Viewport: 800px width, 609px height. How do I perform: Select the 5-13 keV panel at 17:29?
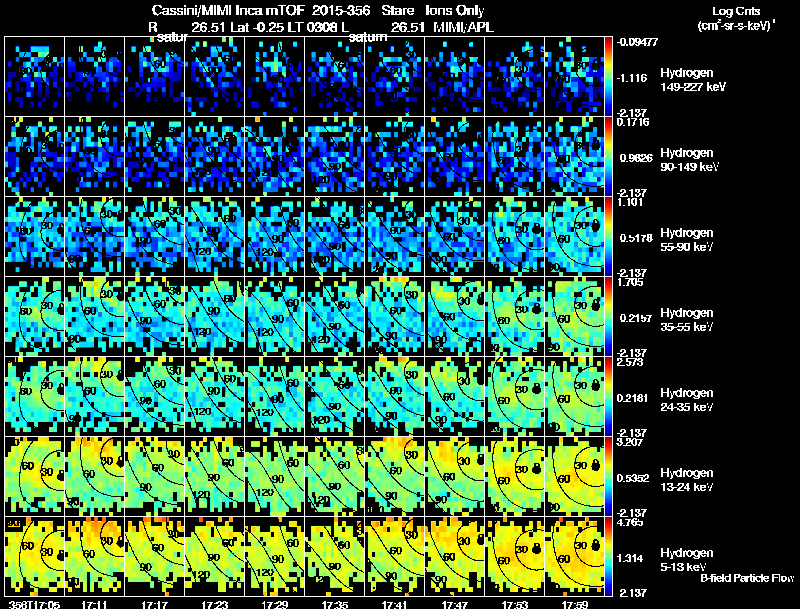point(274,557)
